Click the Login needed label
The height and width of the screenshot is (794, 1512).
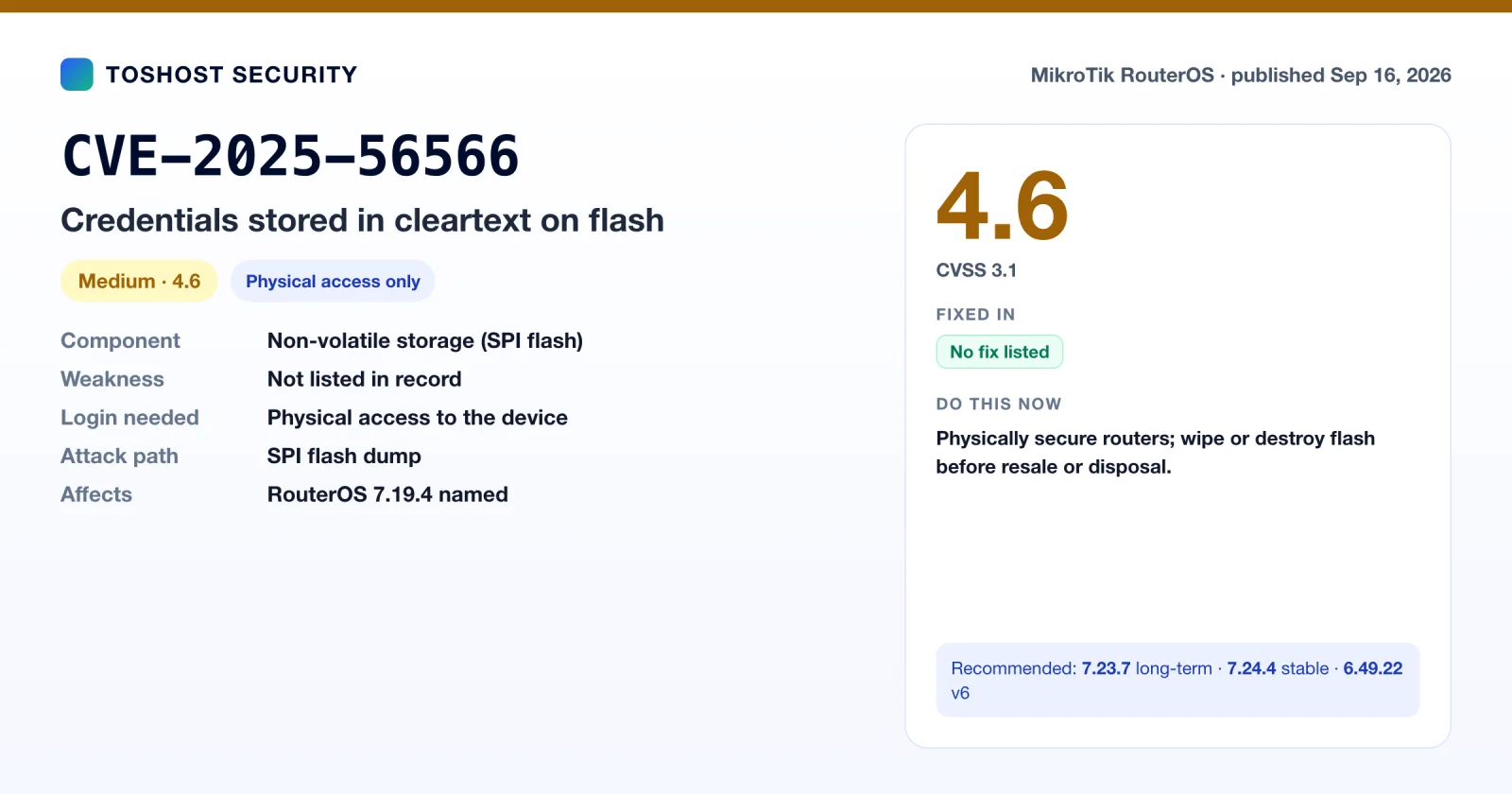click(129, 418)
